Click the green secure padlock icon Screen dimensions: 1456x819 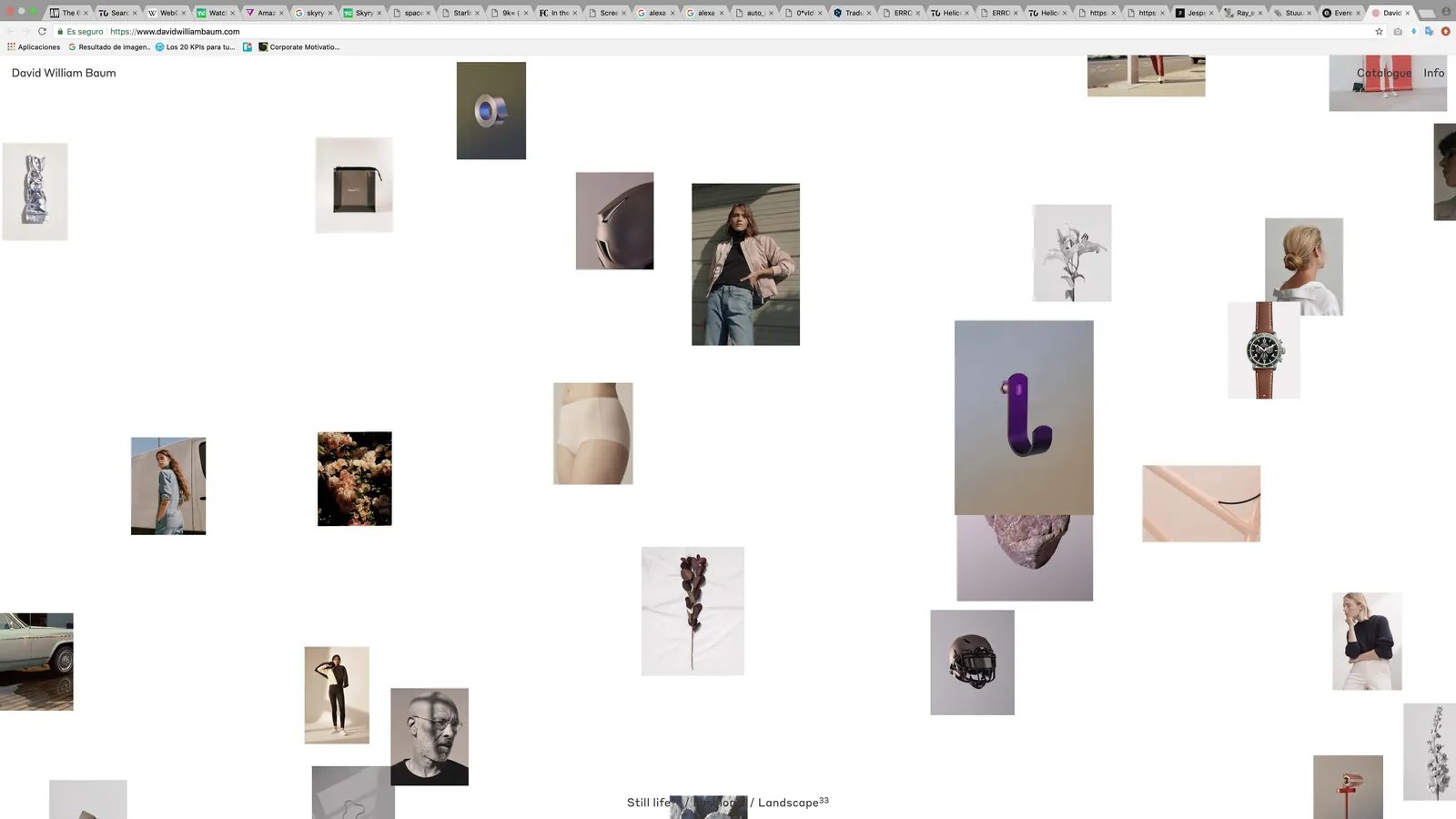click(60, 31)
